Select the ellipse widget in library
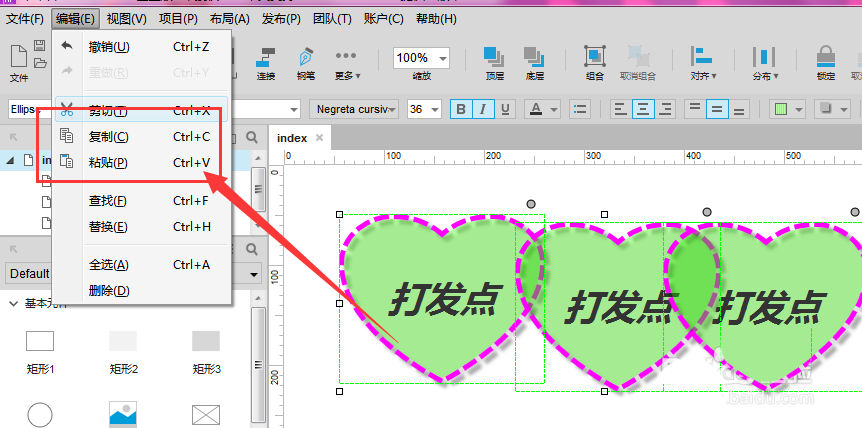The height and width of the screenshot is (428, 862). pos(40,415)
